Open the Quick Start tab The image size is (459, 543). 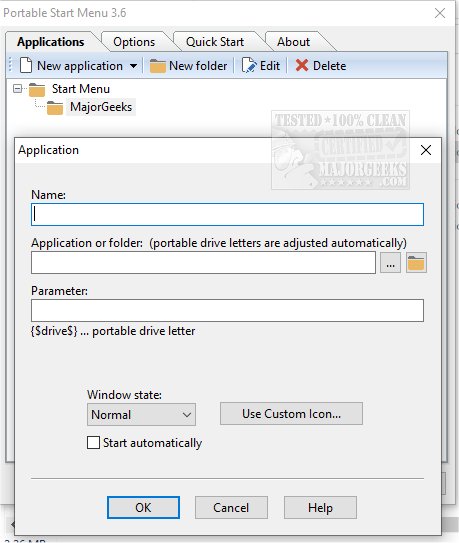click(x=215, y=42)
